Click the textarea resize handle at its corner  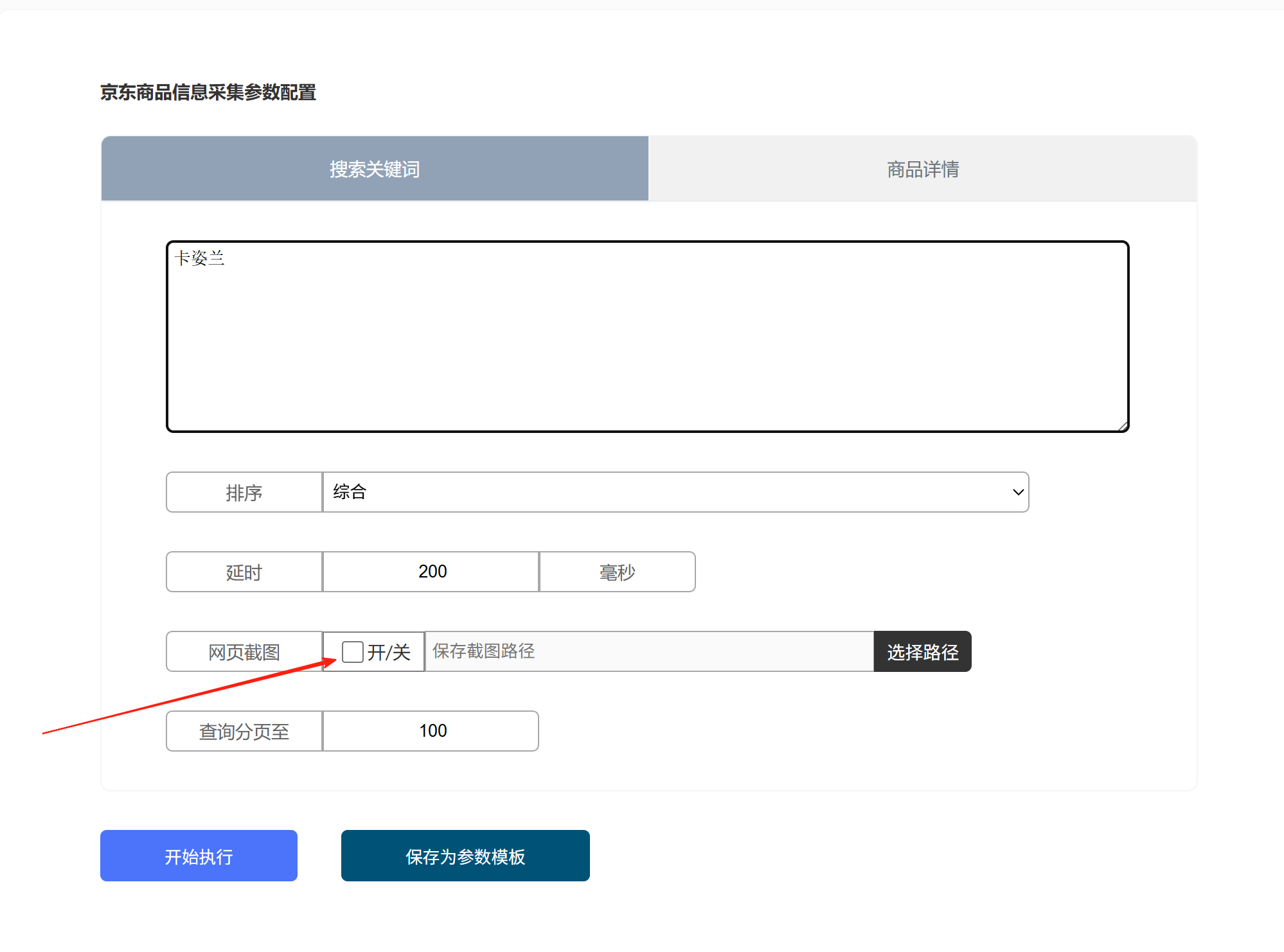click(x=1122, y=425)
